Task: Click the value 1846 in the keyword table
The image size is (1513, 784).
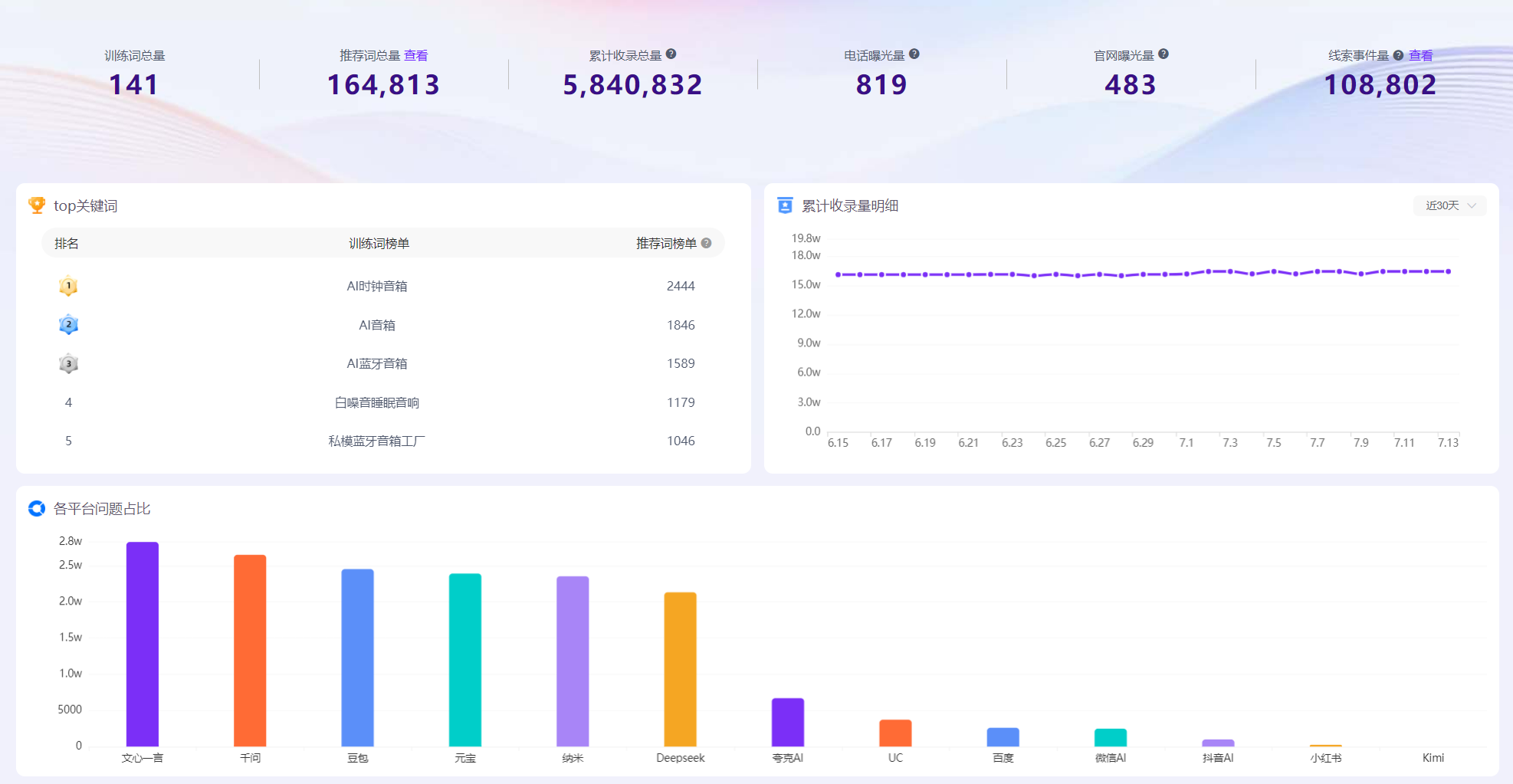Action: click(681, 325)
